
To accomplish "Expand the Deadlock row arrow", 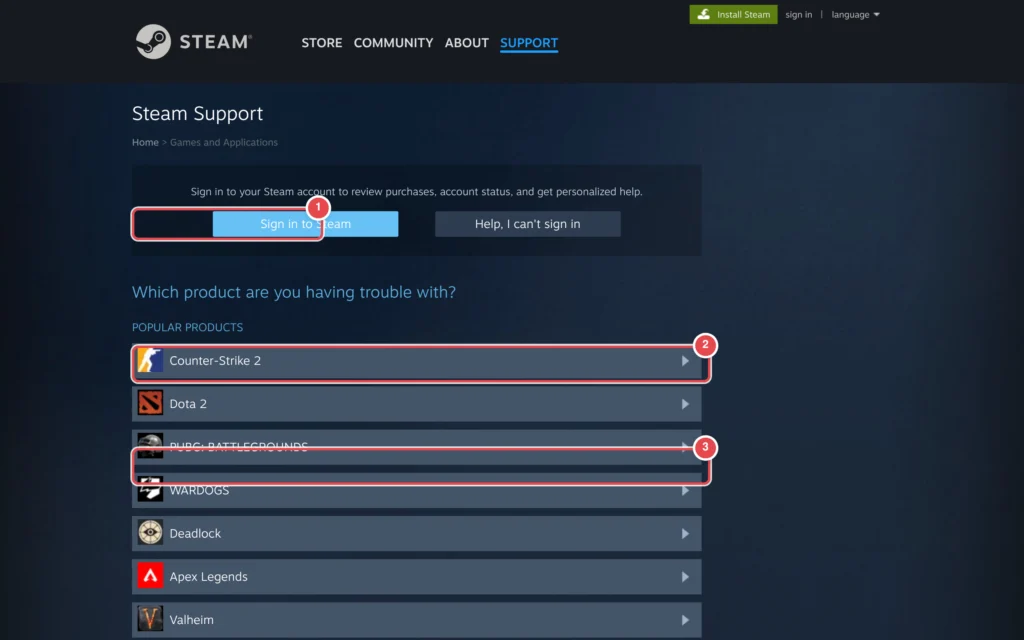I will 685,534.
